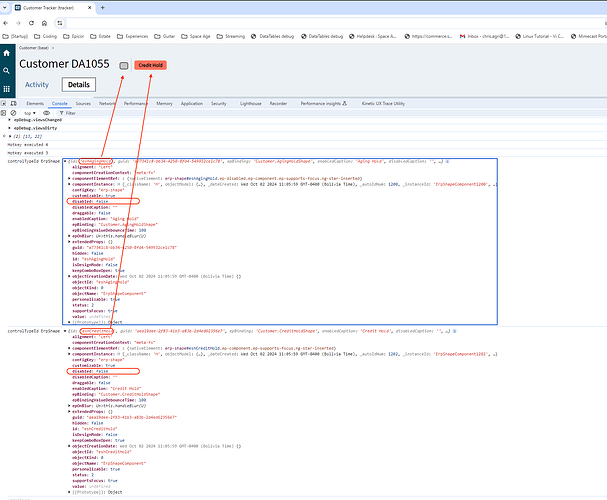Toggle the device toolbar icon in DevTools
The image size is (607, 500).
click(14, 103)
